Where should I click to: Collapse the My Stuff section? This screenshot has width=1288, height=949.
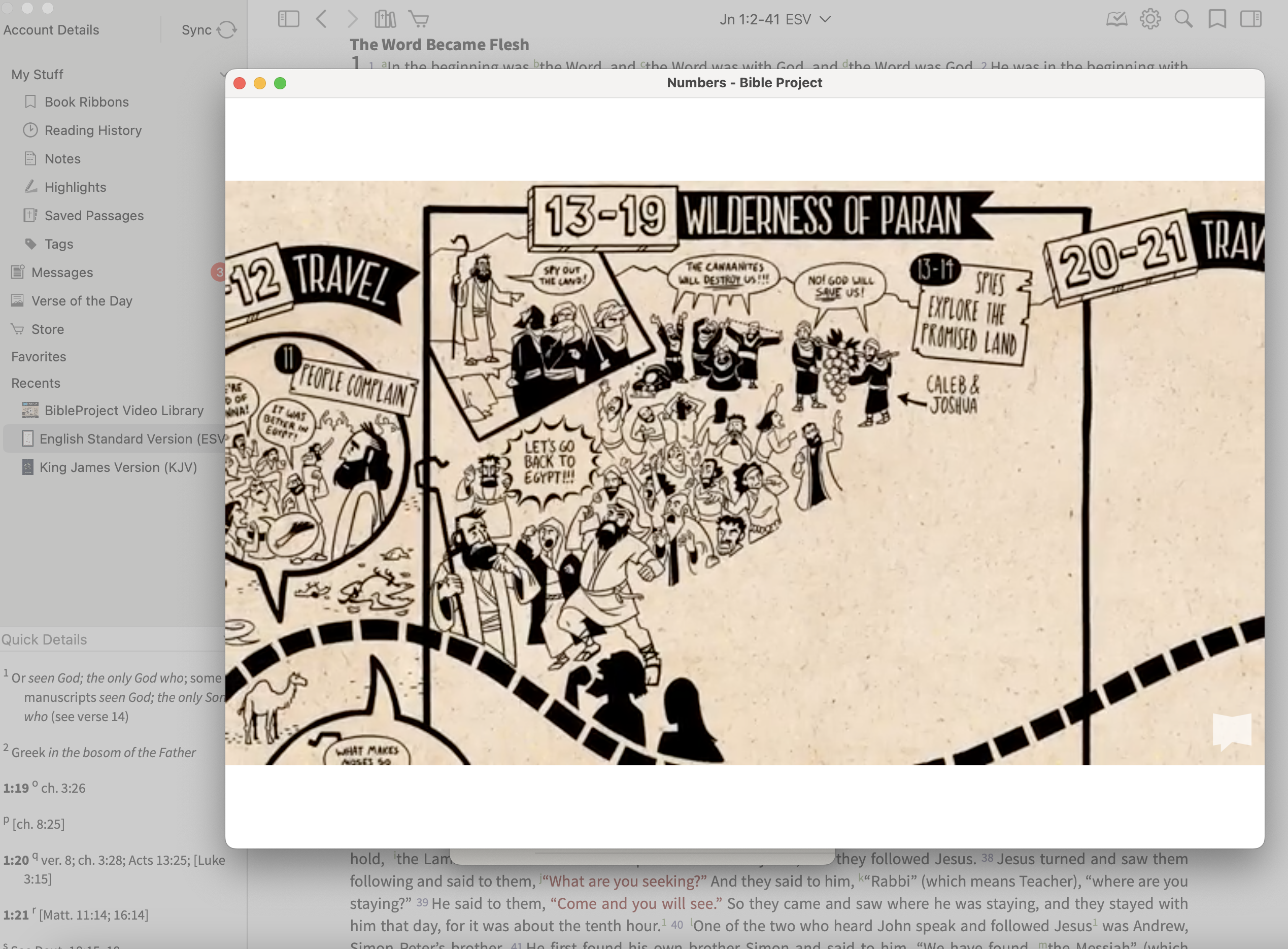(222, 75)
